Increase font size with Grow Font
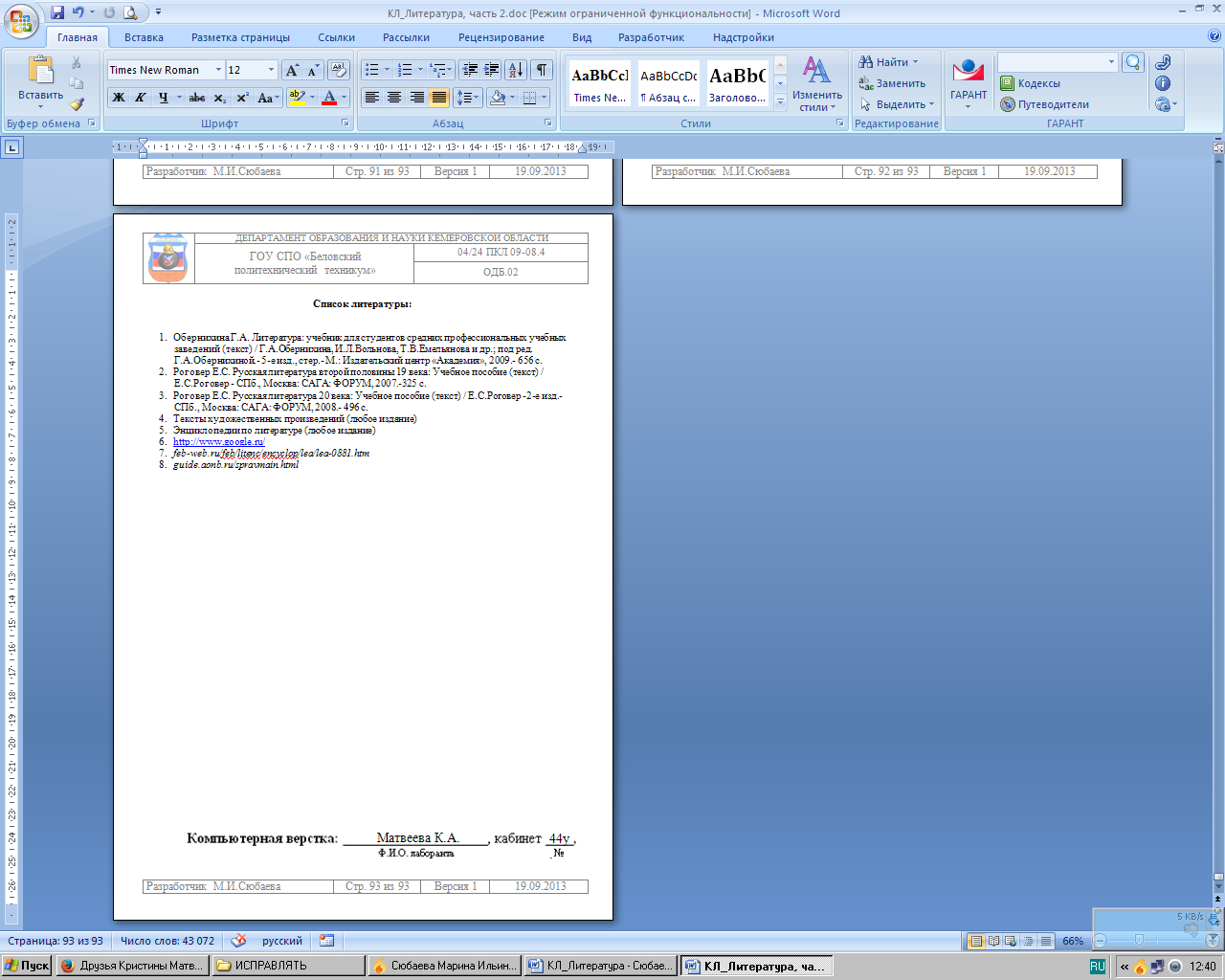The image size is (1225, 980). tap(293, 70)
